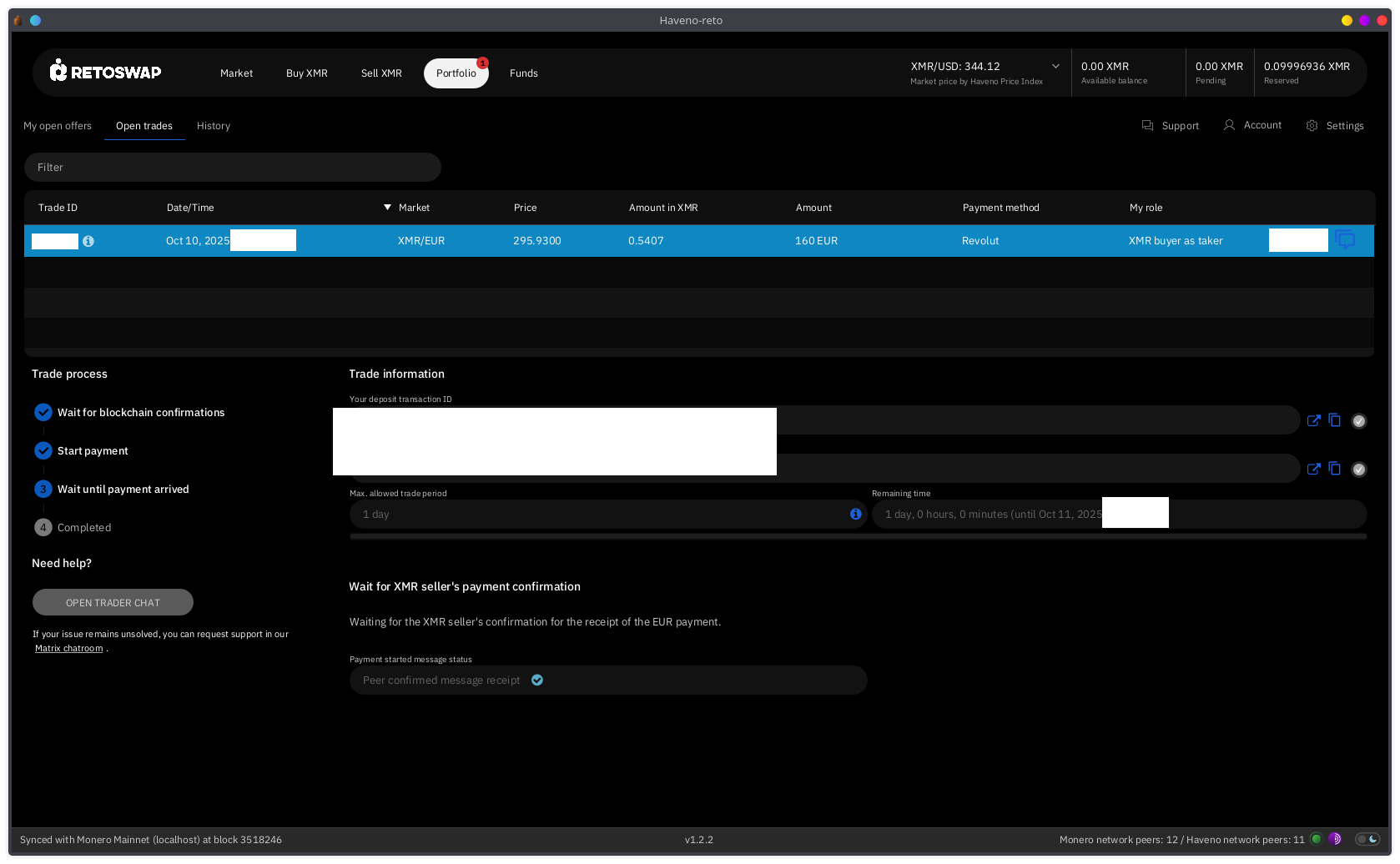
Task: Switch to the History tab
Action: [x=214, y=126]
